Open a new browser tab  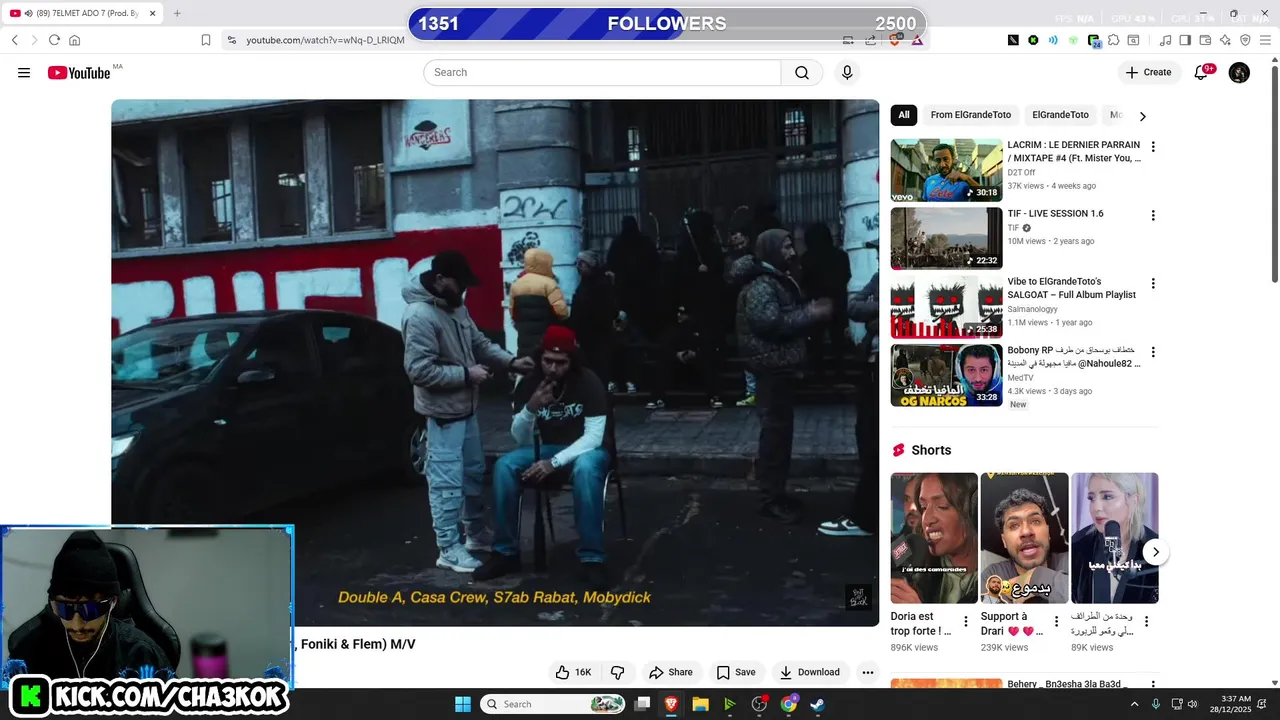(177, 13)
